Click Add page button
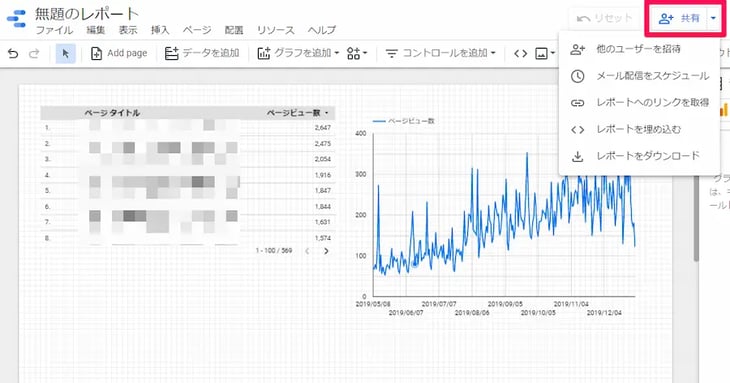Screen dimensions: 730x383 pos(119,54)
